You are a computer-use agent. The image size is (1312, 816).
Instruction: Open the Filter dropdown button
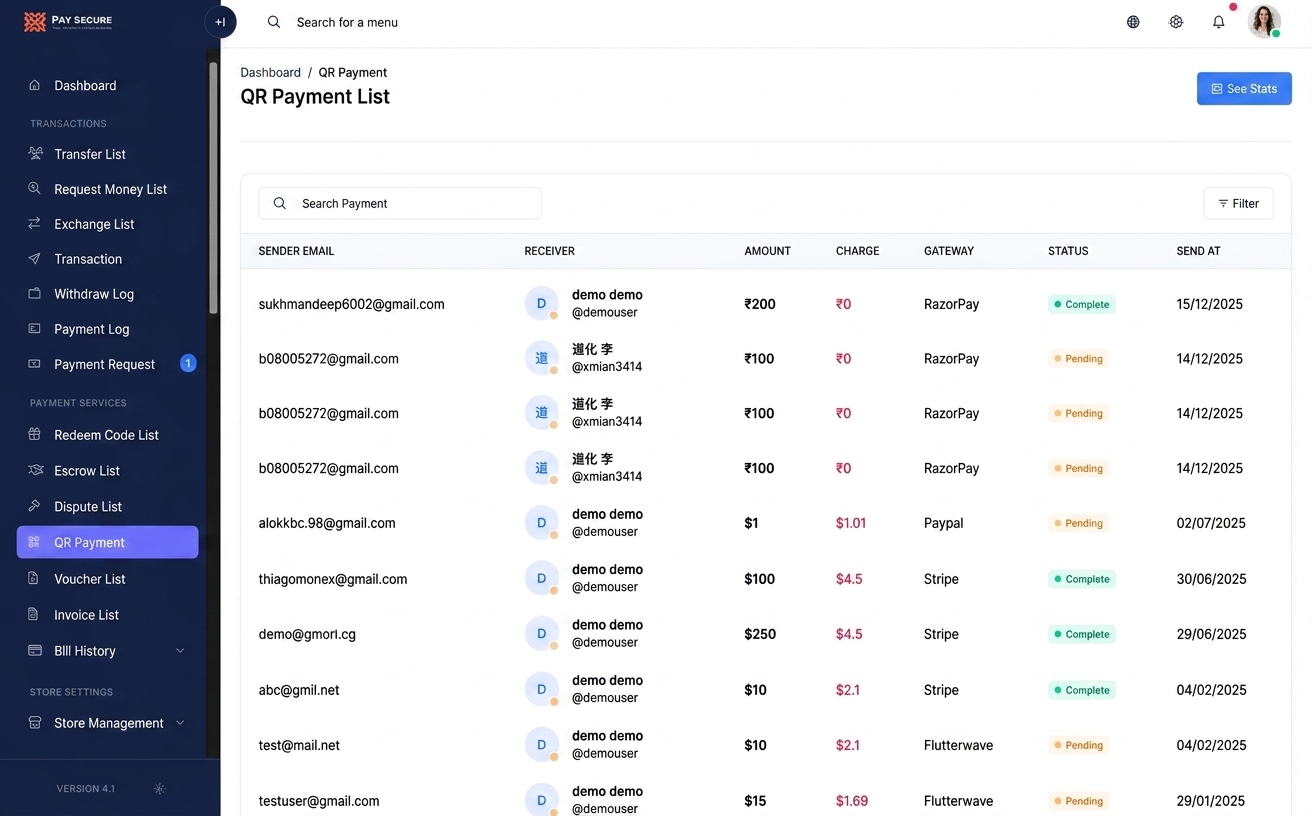point(1238,203)
